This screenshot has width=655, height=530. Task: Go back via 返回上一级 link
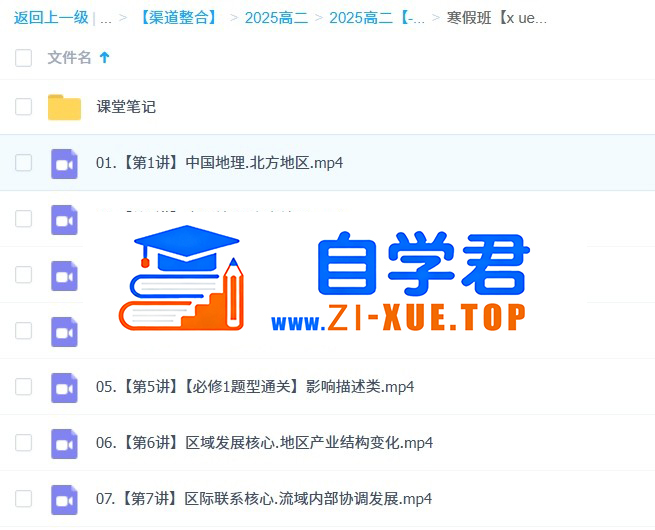pyautogui.click(x=51, y=18)
